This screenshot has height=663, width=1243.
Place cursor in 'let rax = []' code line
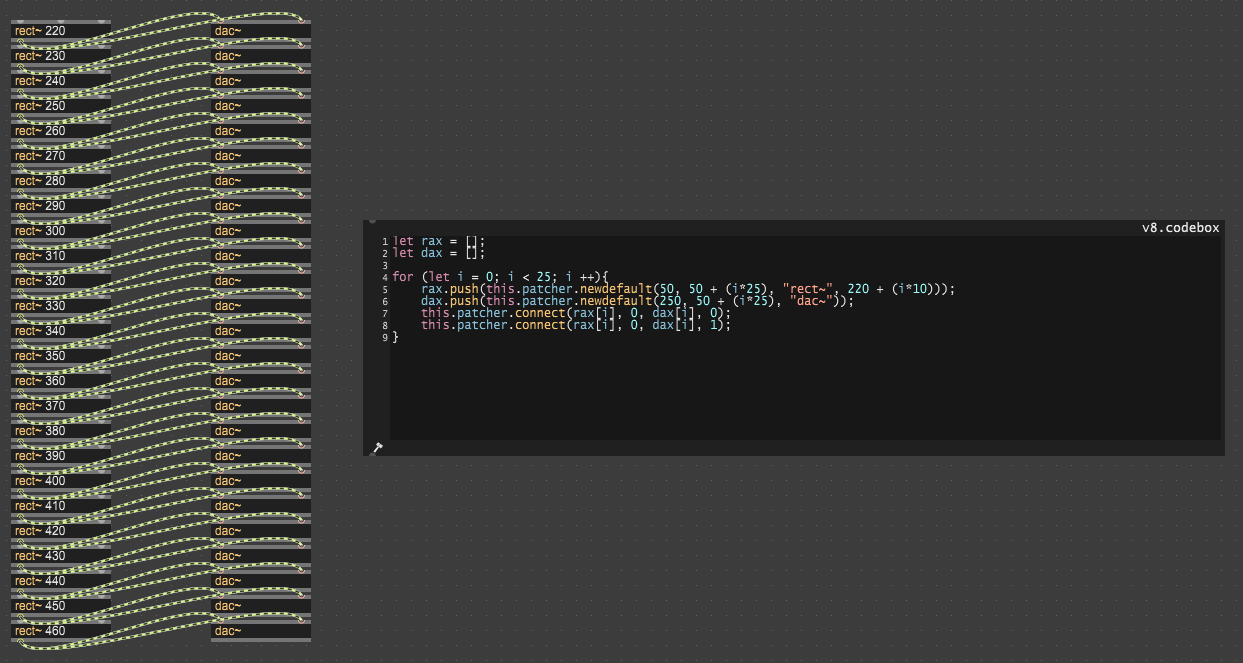point(438,241)
